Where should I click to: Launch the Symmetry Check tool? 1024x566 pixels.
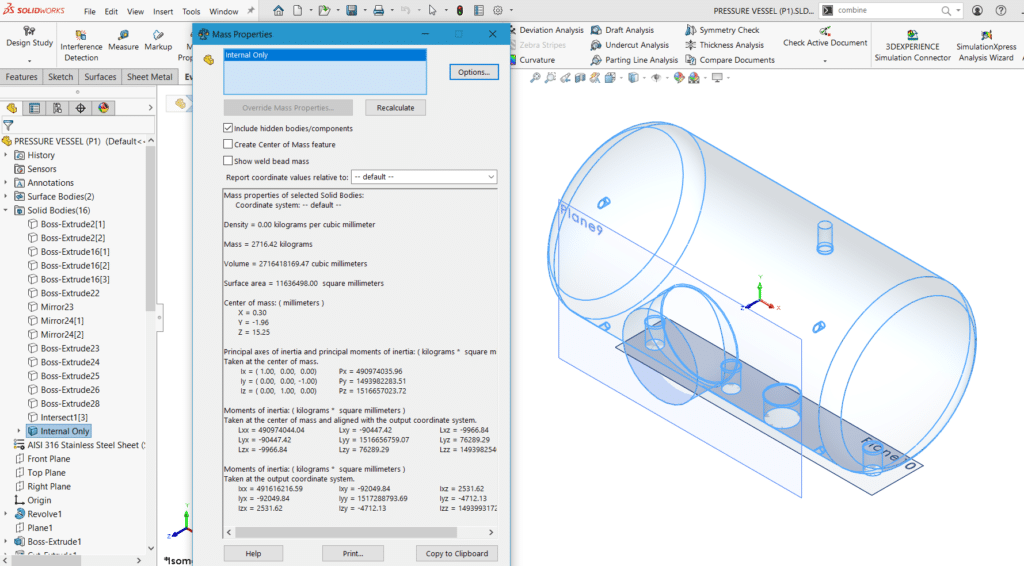pyautogui.click(x=722, y=30)
